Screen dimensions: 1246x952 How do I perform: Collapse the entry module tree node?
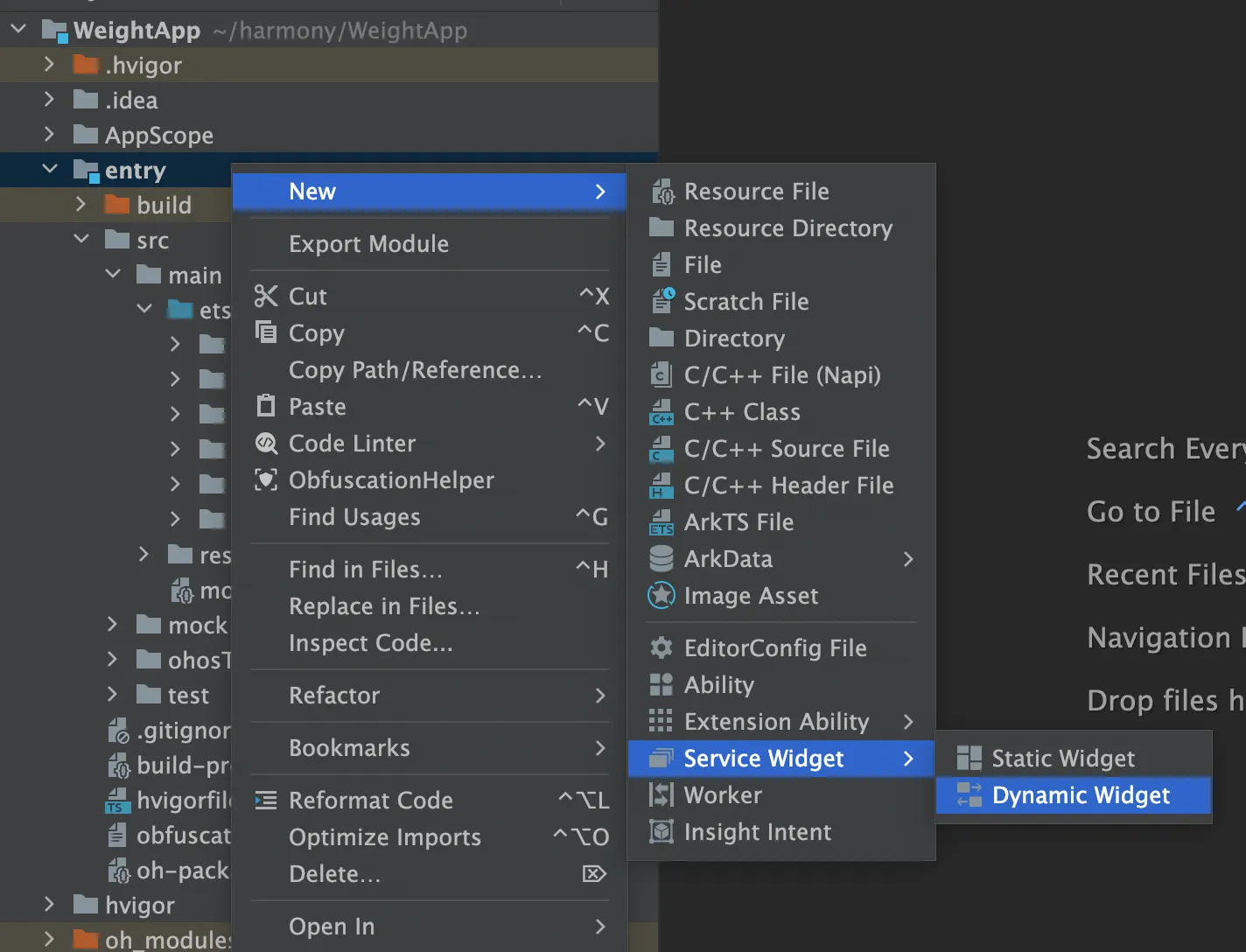[x=50, y=170]
